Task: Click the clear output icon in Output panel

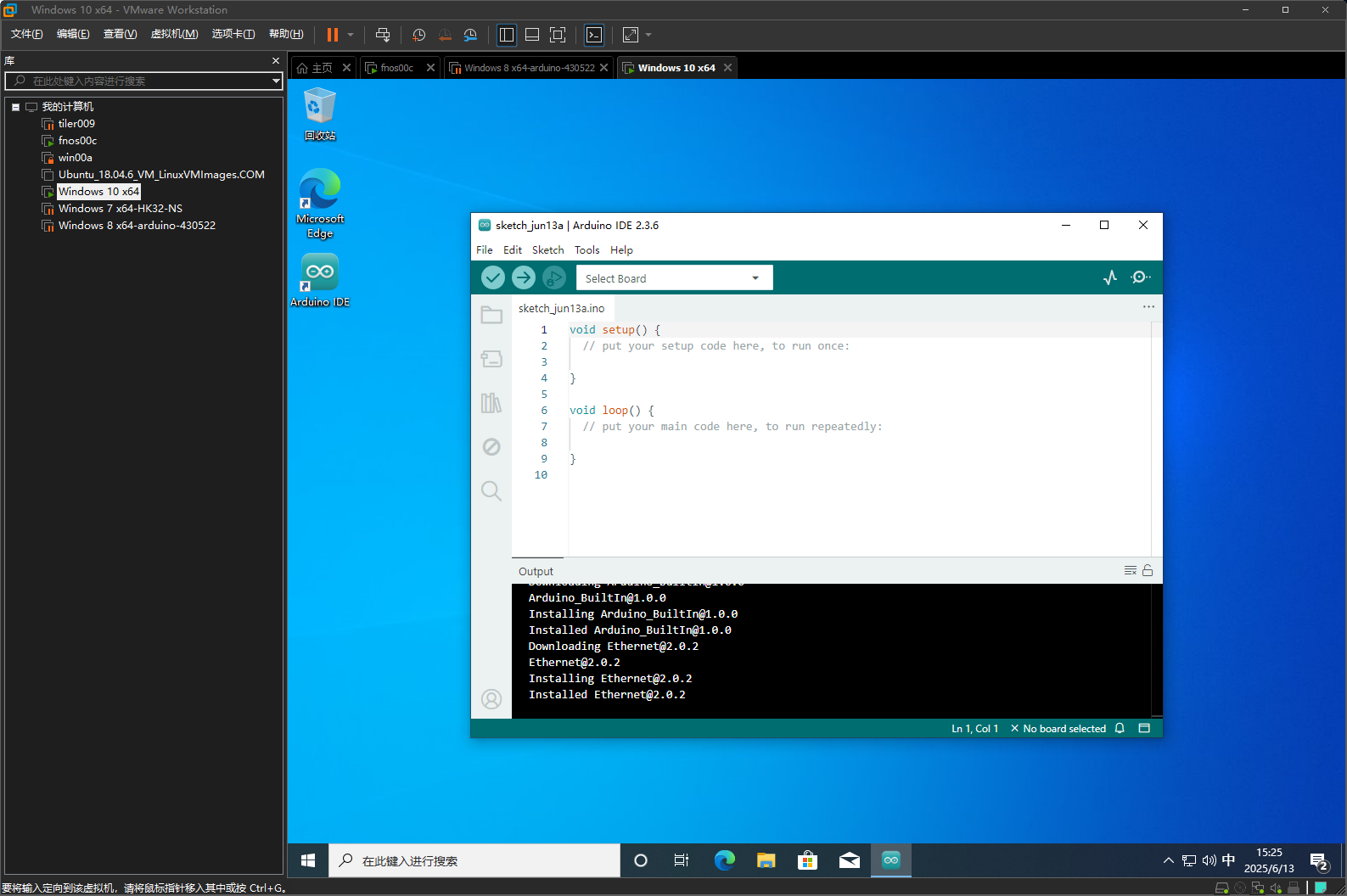Action: [x=1131, y=570]
